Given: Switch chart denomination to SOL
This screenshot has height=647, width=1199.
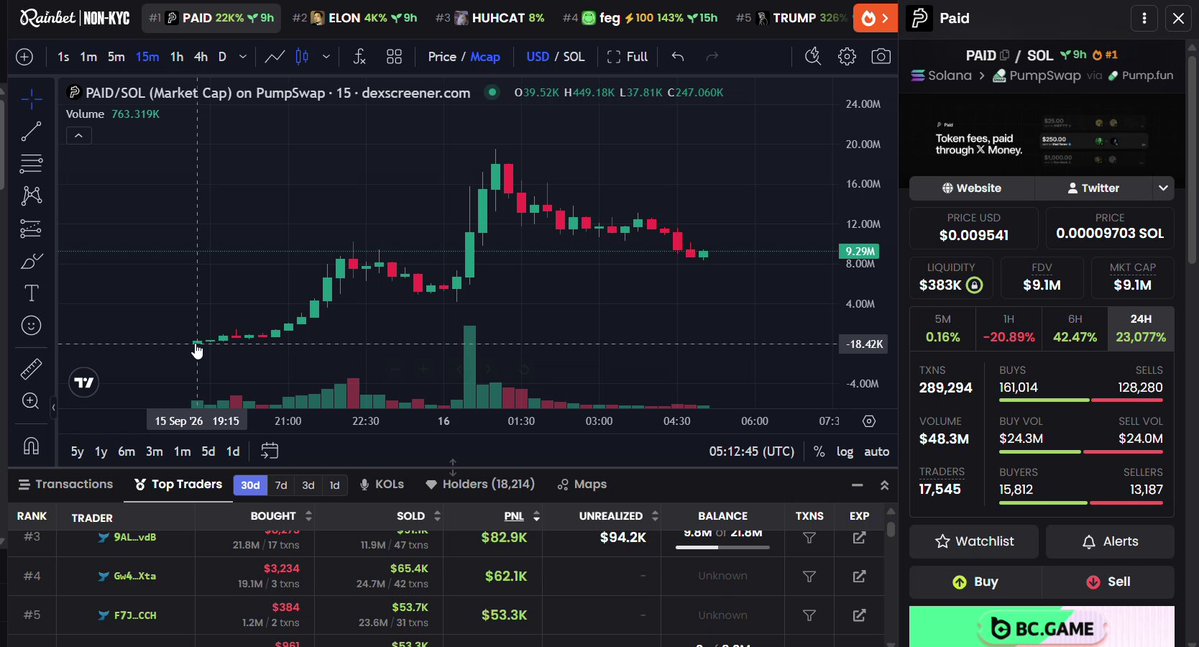Looking at the screenshot, I should [x=574, y=57].
